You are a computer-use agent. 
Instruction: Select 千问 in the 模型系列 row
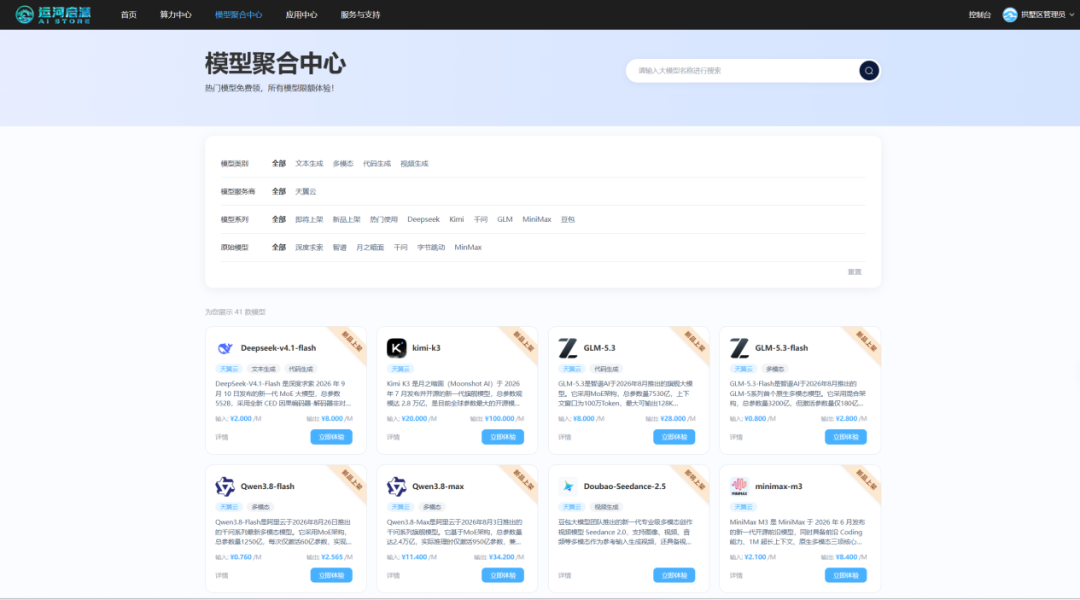tap(481, 220)
